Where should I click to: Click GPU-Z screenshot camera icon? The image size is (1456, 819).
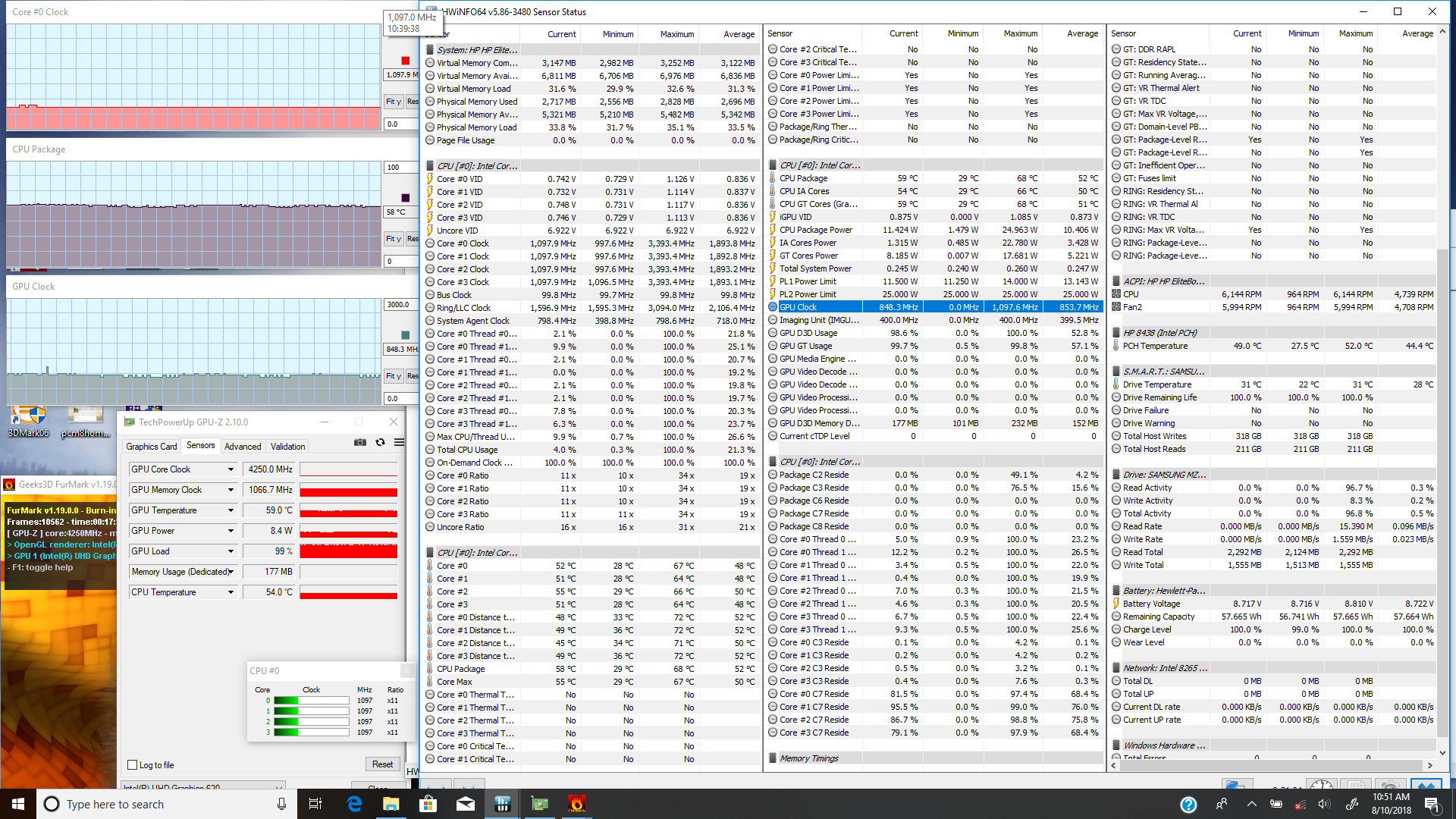pyautogui.click(x=360, y=443)
